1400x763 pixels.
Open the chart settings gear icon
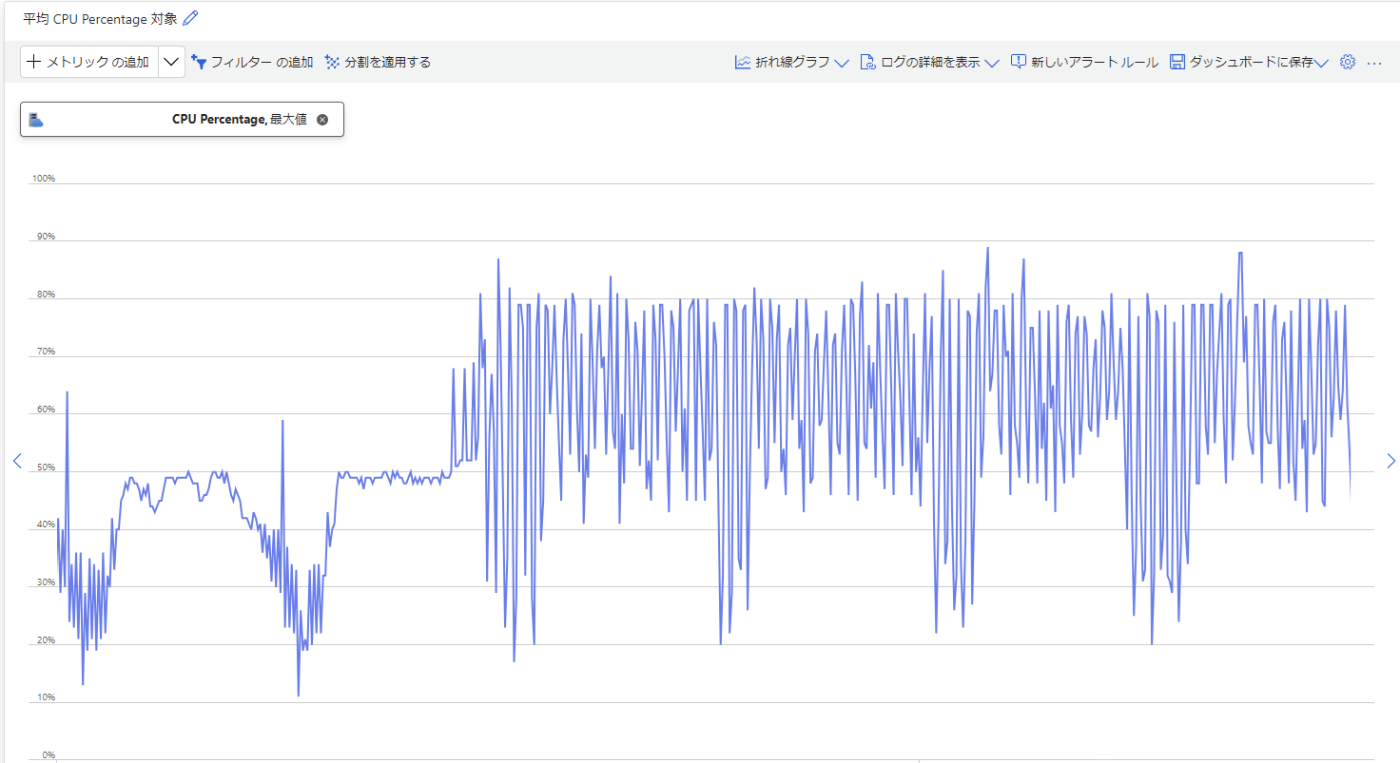tap(1346, 61)
